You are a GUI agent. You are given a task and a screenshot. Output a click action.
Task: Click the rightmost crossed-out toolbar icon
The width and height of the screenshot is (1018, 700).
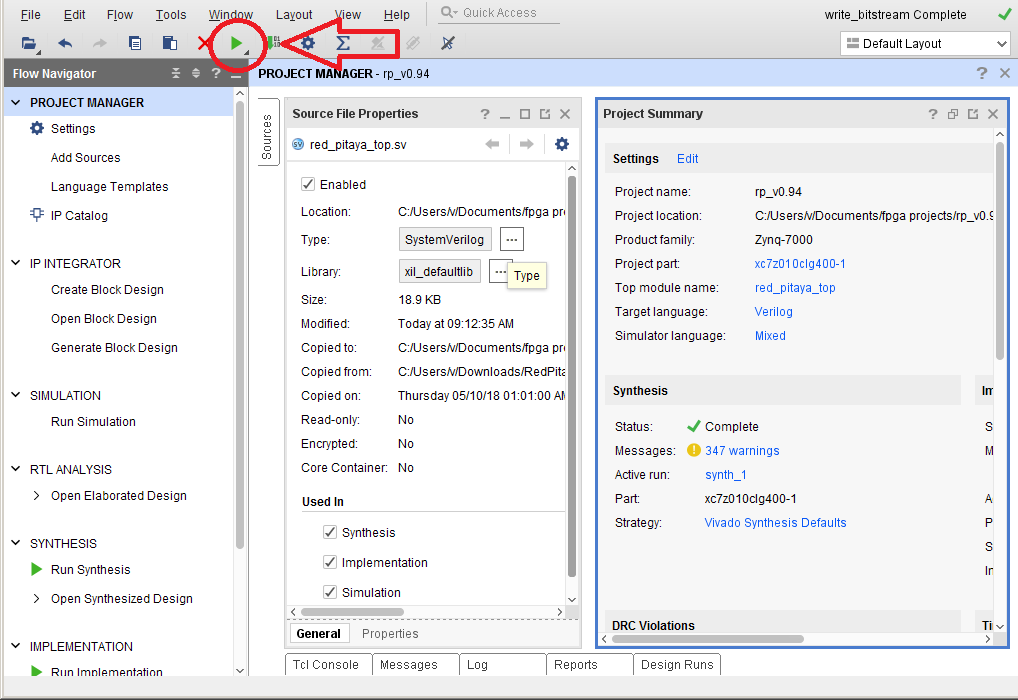click(447, 44)
